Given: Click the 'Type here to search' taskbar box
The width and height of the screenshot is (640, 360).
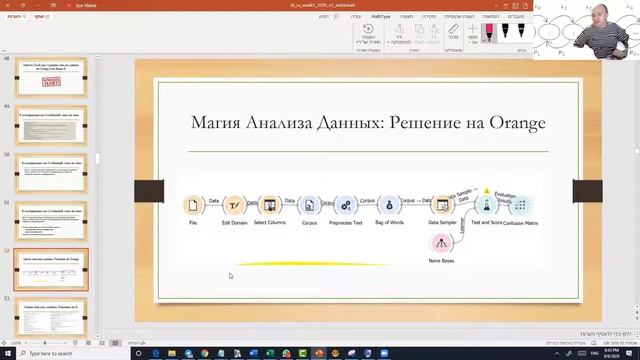Looking at the screenshot, I should (x=73, y=353).
